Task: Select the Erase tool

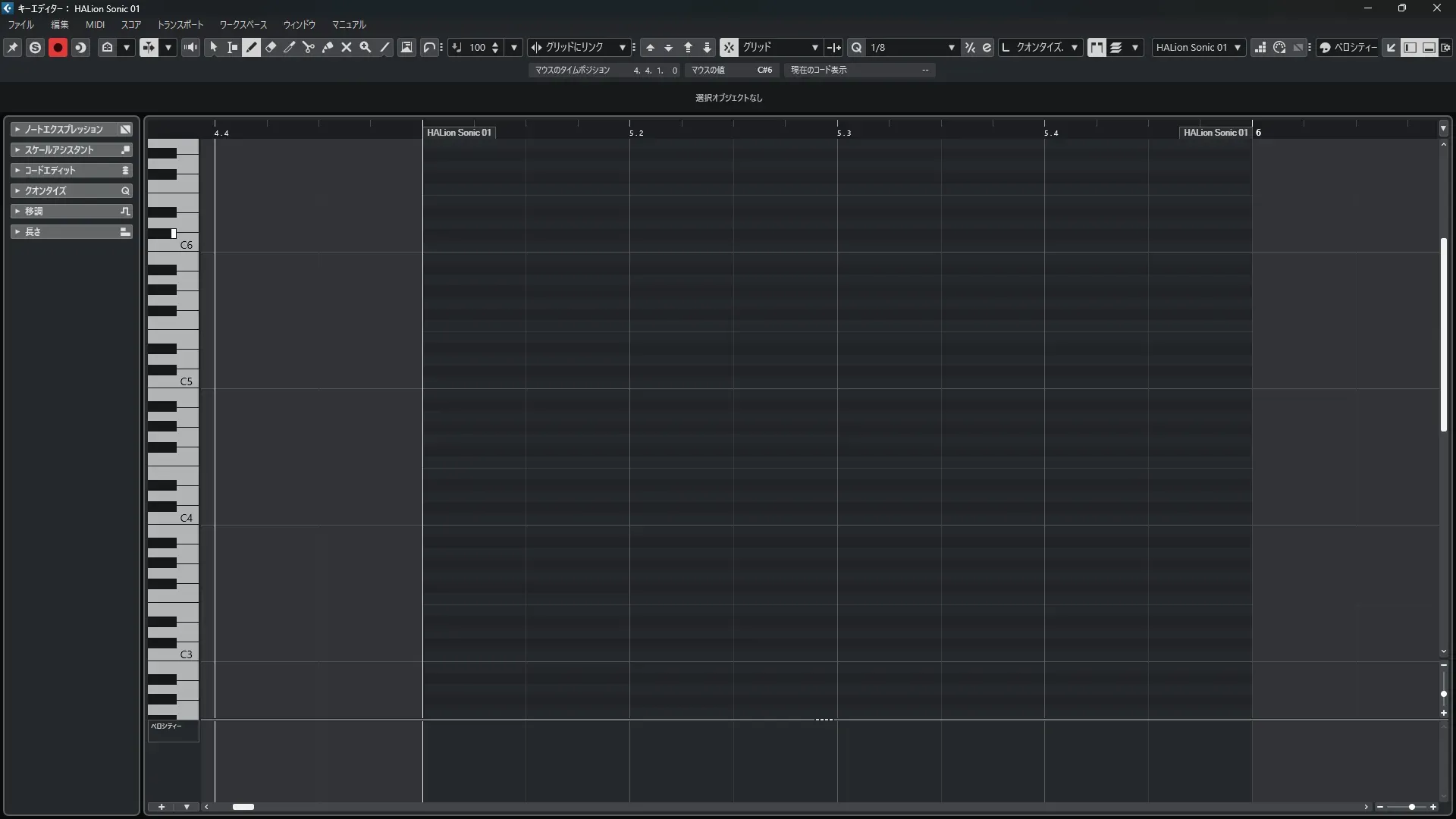Action: [x=271, y=47]
